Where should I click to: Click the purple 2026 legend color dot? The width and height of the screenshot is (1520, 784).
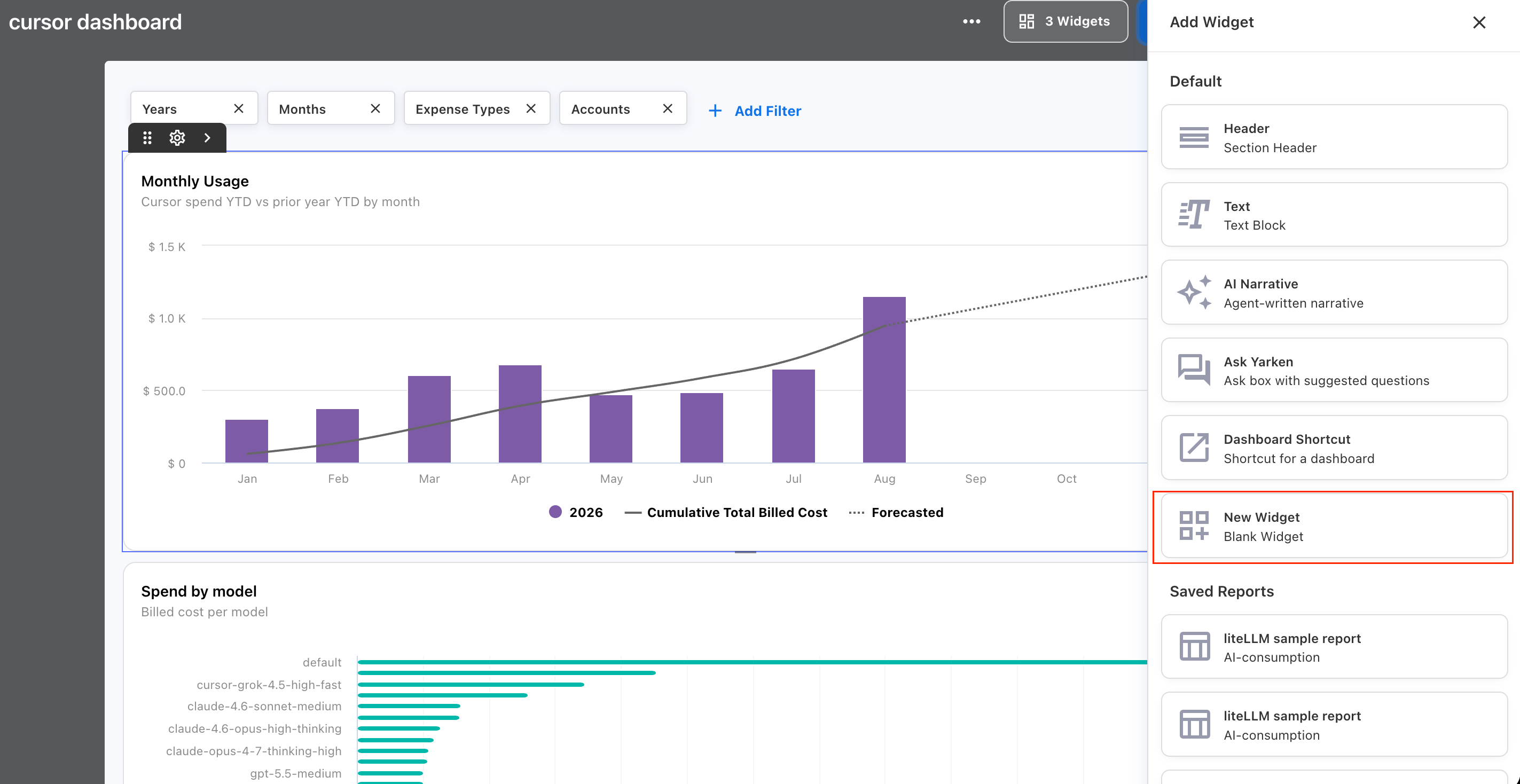(555, 512)
